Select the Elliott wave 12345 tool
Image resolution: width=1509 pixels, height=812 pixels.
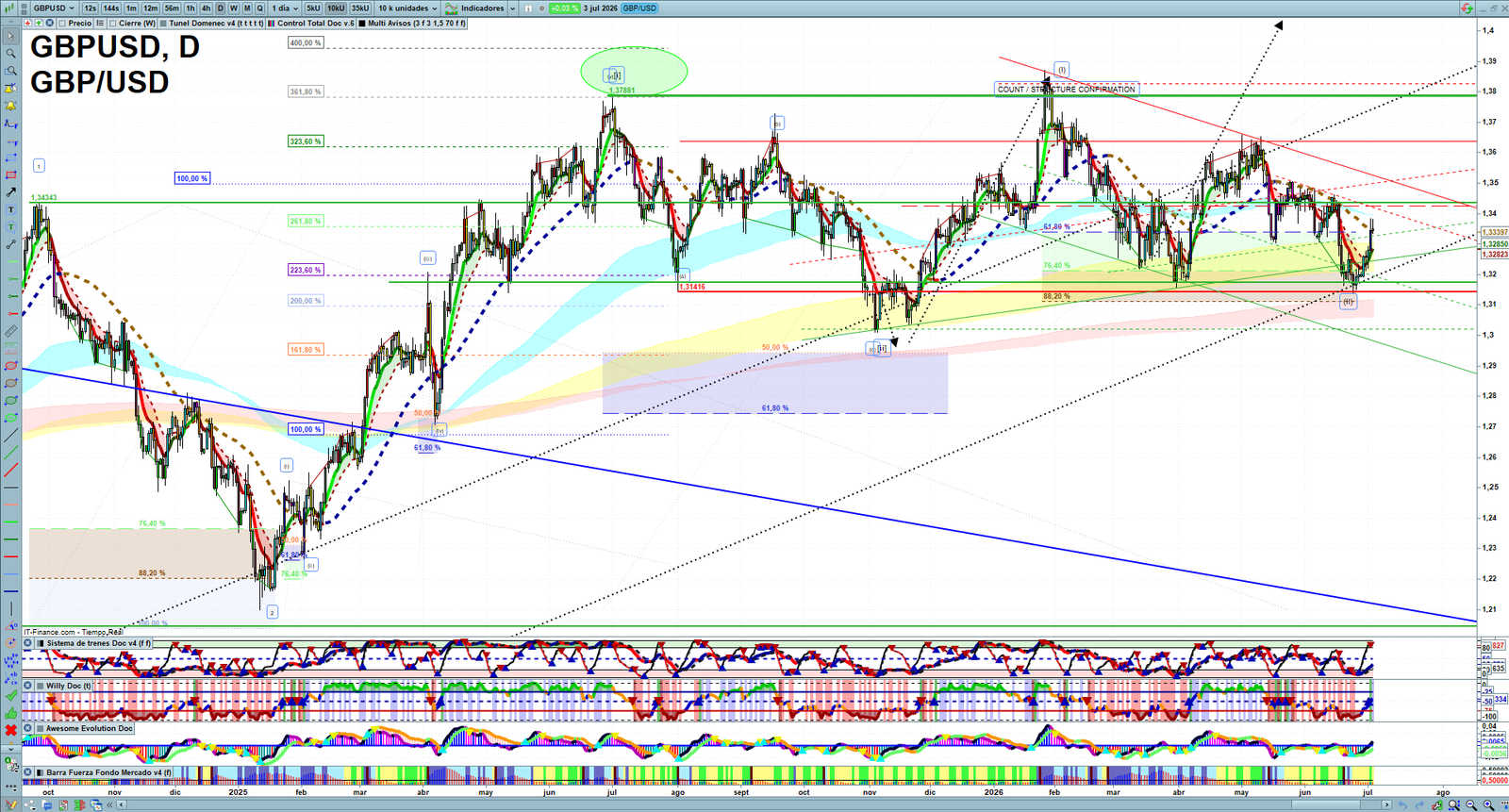tap(11, 661)
